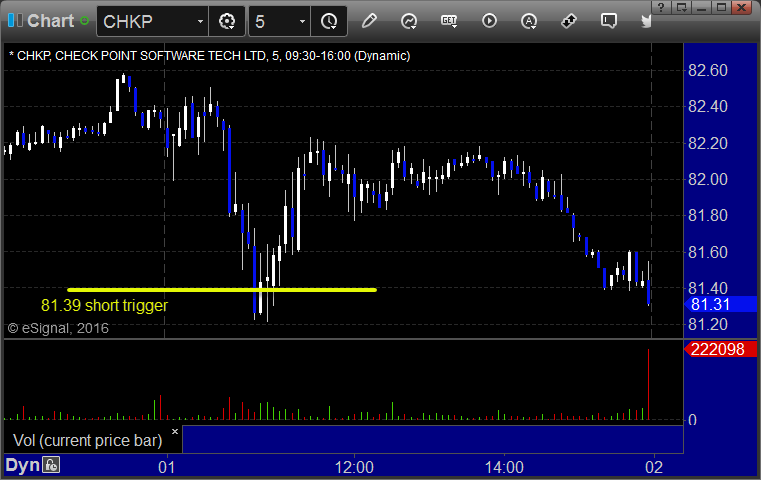Open the circled A alerts icon

[529, 21]
